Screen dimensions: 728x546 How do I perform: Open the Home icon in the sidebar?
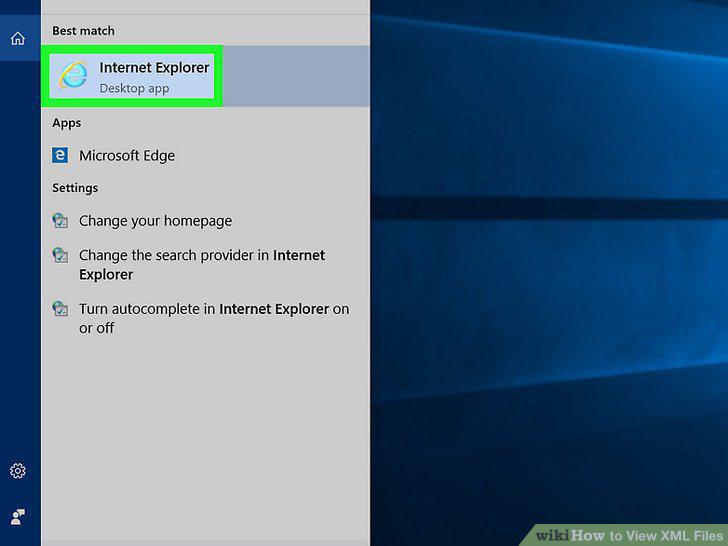pyautogui.click(x=18, y=38)
